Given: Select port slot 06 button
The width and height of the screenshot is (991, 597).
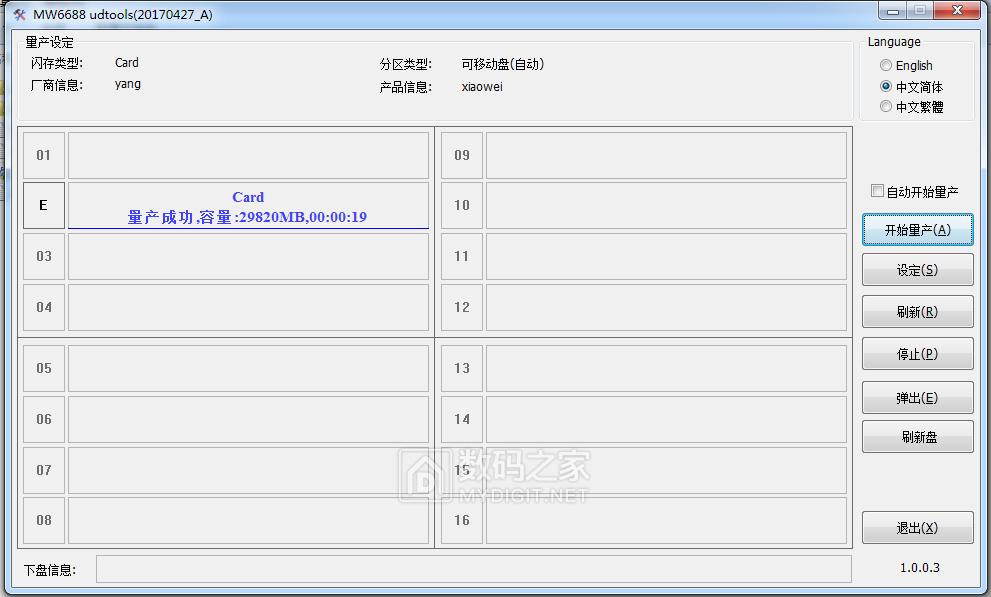Looking at the screenshot, I should click(x=44, y=419).
